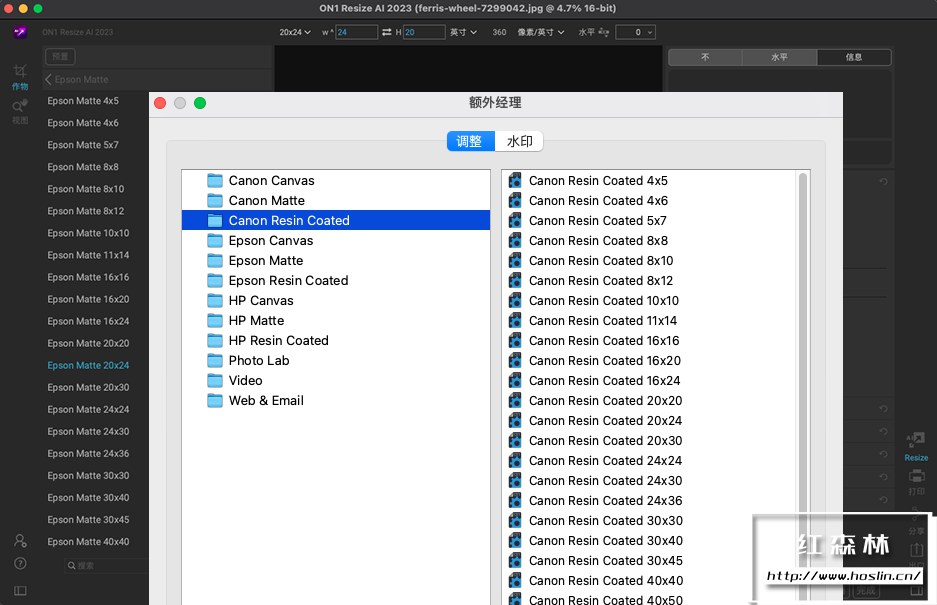Select Epson Matte 8x10 in sidebar

(x=86, y=189)
